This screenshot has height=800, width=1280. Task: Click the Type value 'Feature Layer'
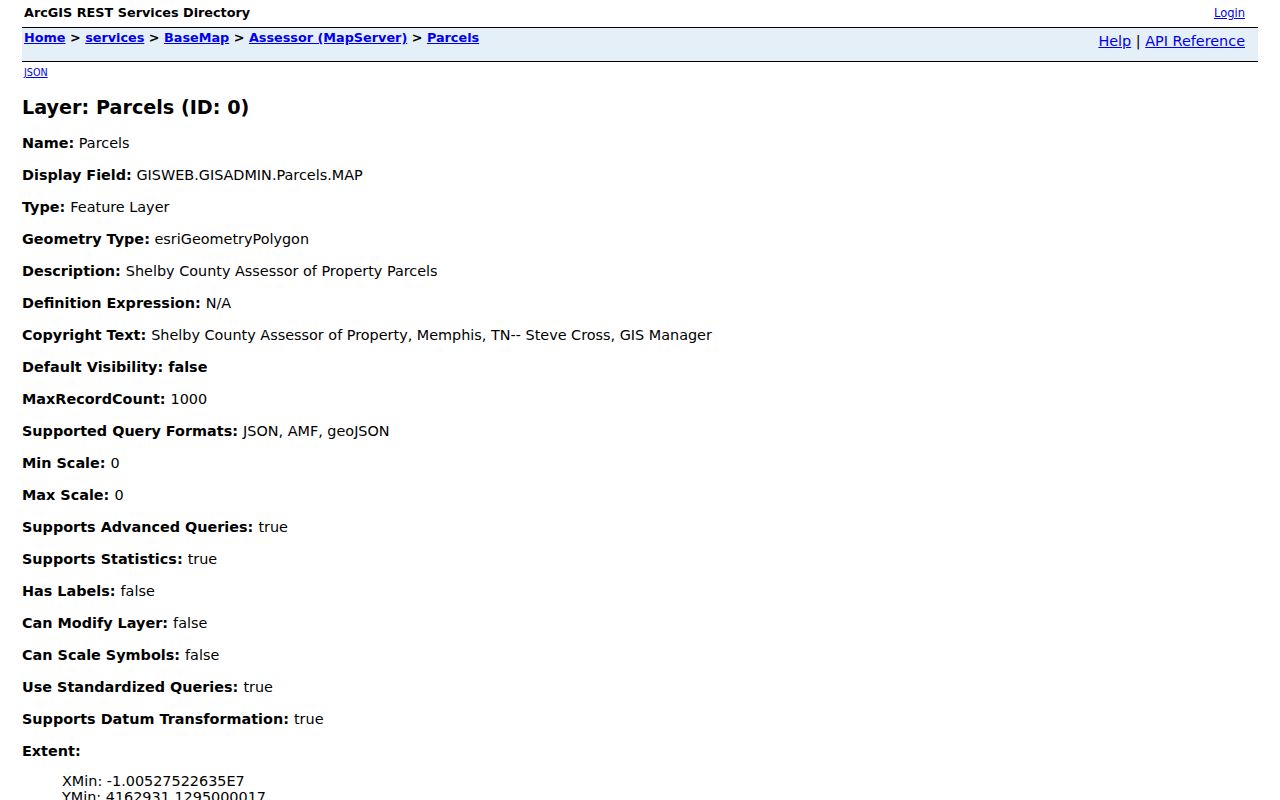point(120,207)
